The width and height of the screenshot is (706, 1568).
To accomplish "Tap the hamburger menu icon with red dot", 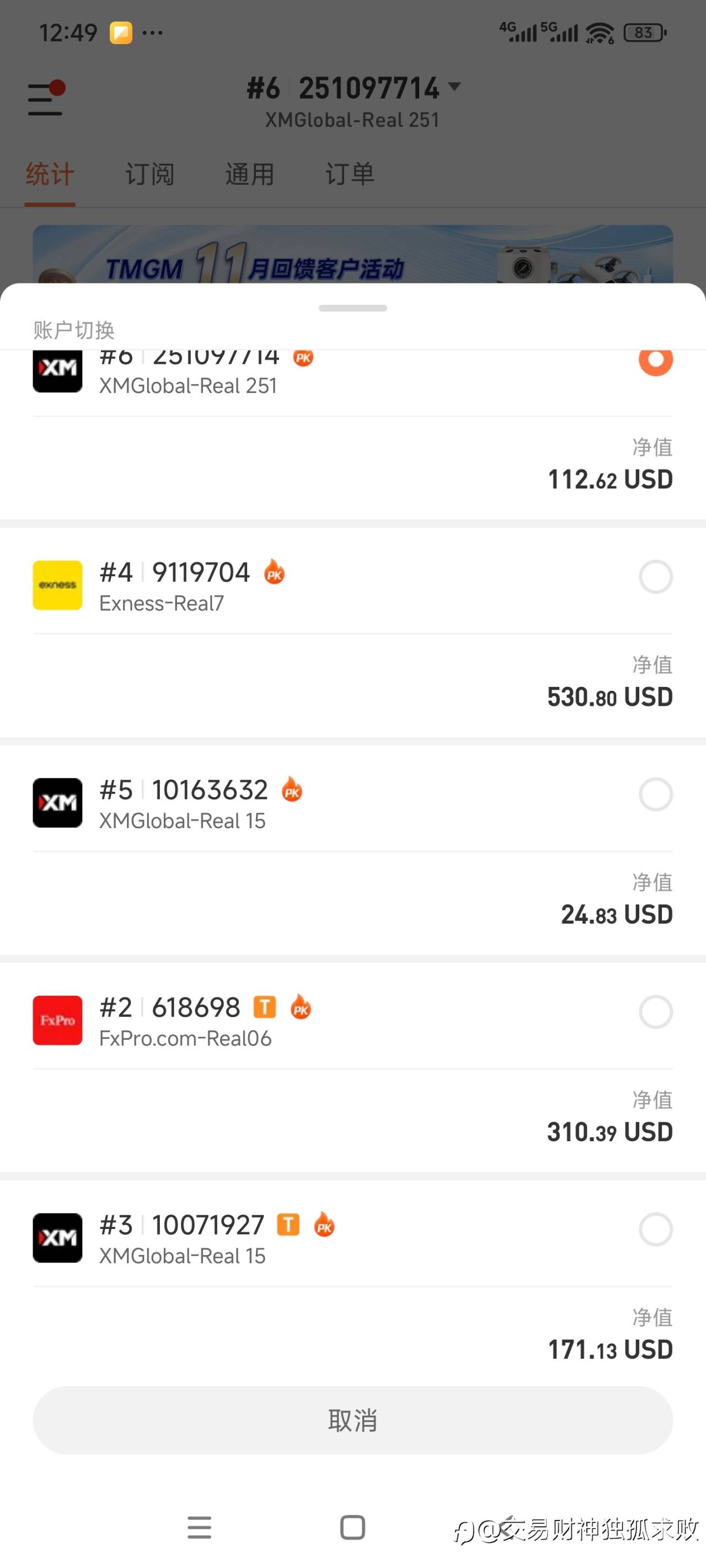I will coord(46,99).
